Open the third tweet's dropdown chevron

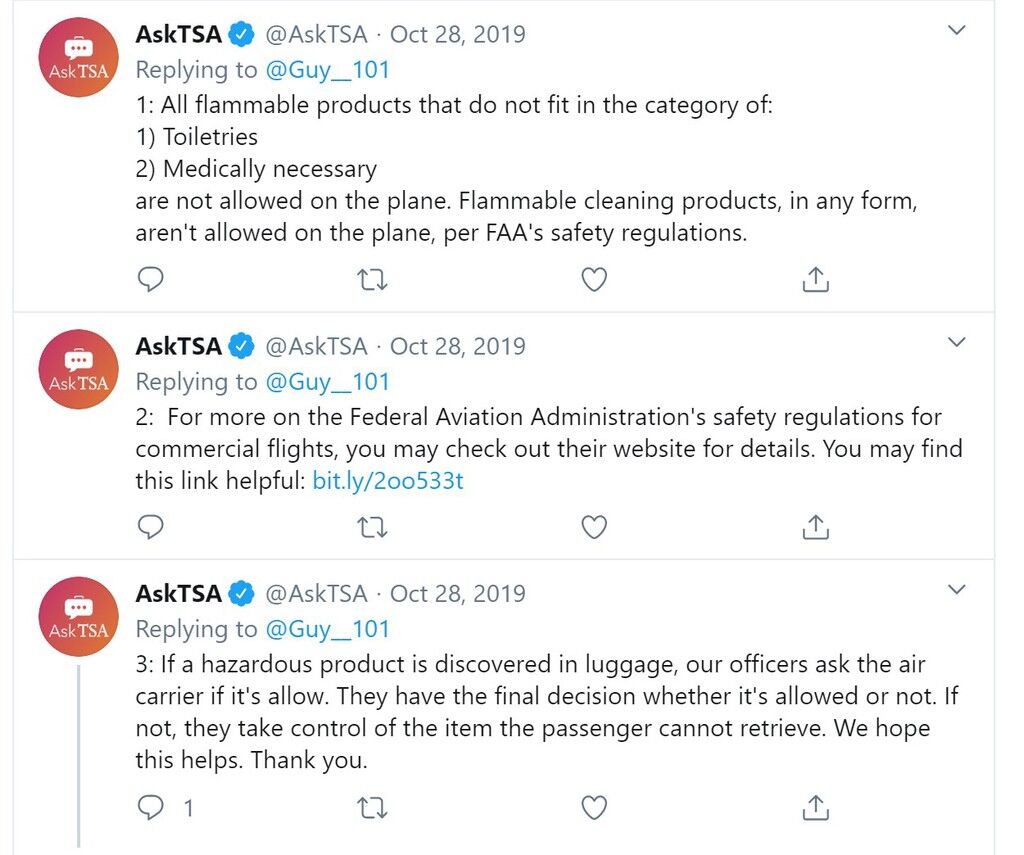(956, 590)
